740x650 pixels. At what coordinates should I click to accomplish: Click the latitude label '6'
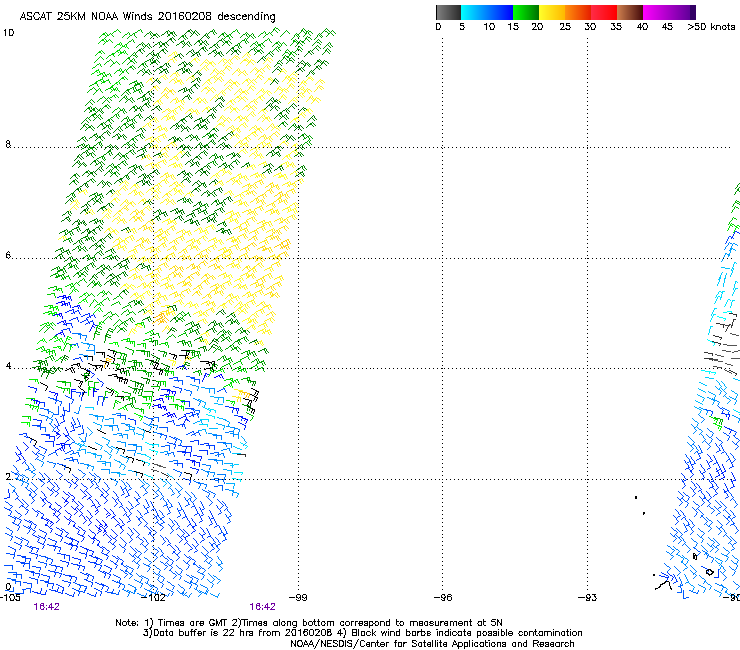pos(8,255)
